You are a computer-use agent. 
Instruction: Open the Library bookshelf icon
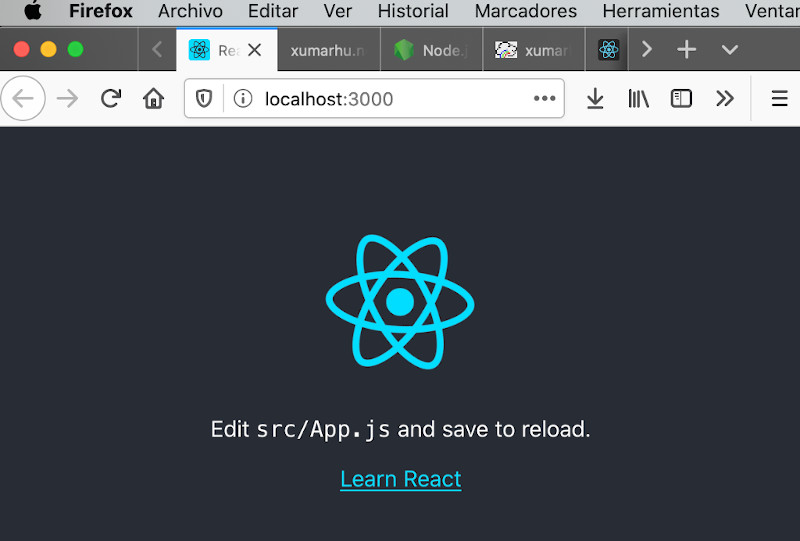click(x=638, y=98)
